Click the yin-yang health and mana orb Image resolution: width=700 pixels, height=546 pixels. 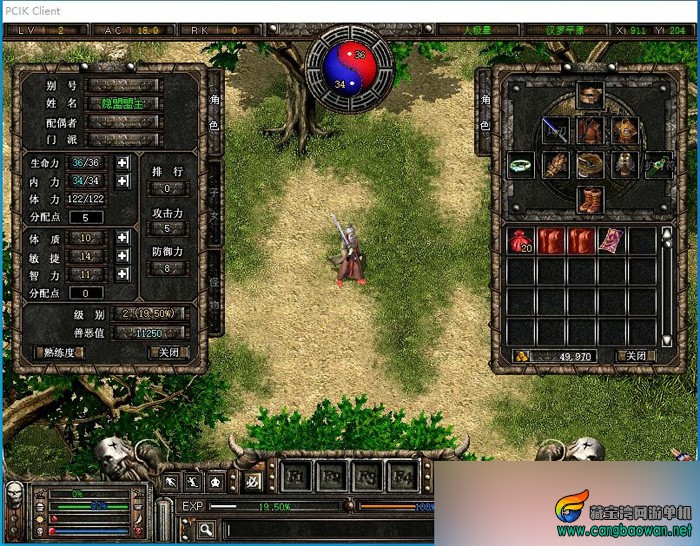pyautogui.click(x=350, y=70)
